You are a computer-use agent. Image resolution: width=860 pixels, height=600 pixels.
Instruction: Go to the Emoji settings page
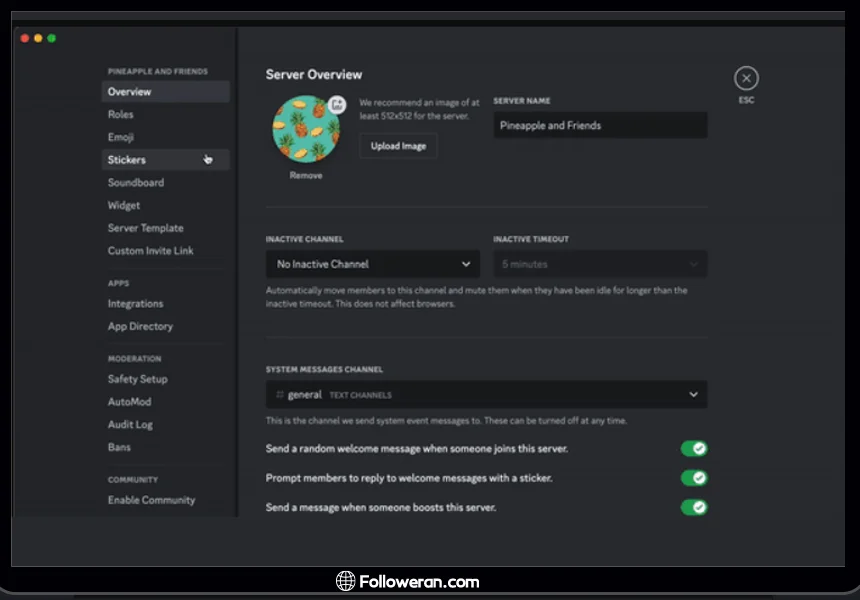point(121,137)
